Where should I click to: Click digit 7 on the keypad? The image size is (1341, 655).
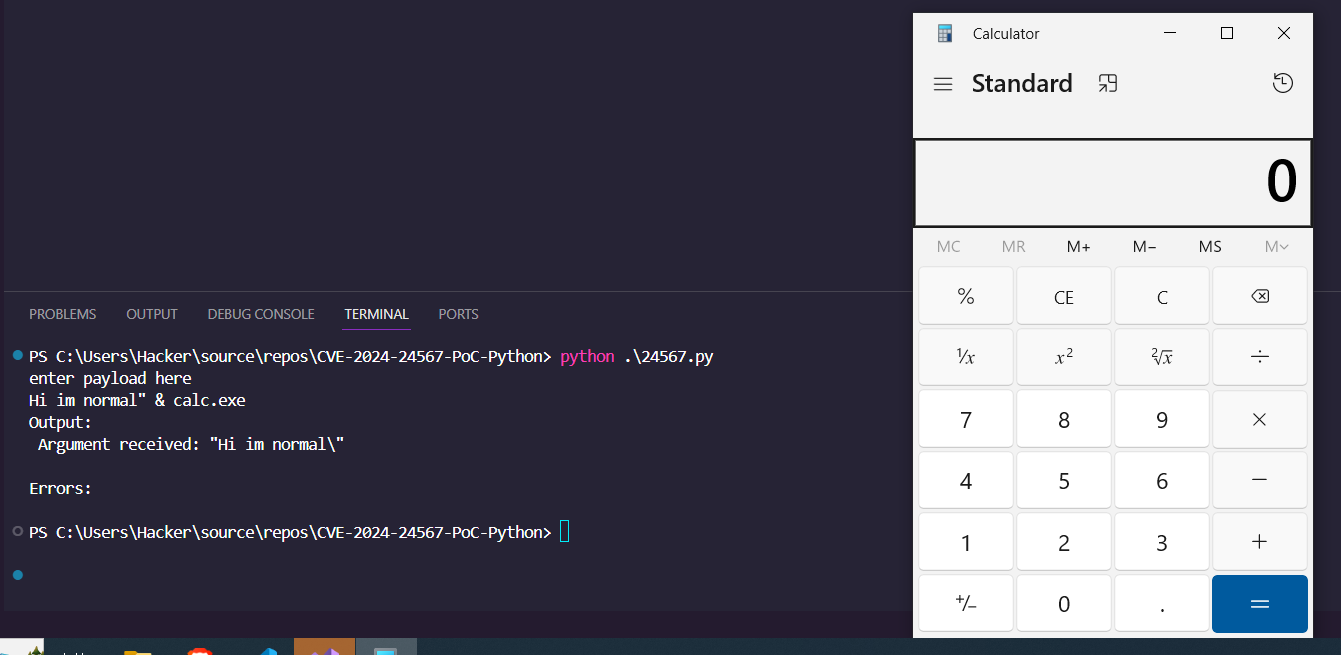965,420
